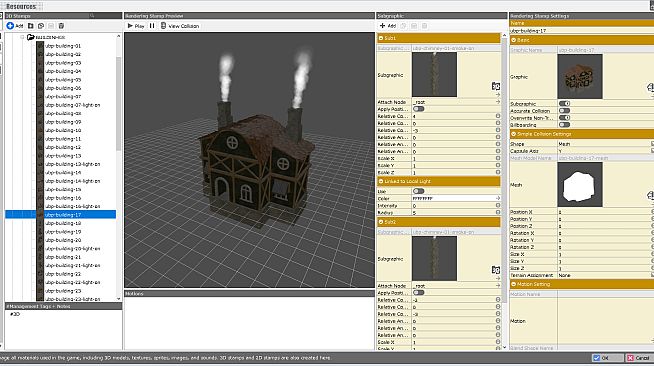This screenshot has width=654, height=366.
Task: Open Sub2 Attach Node arrow
Action: [x=498, y=286]
